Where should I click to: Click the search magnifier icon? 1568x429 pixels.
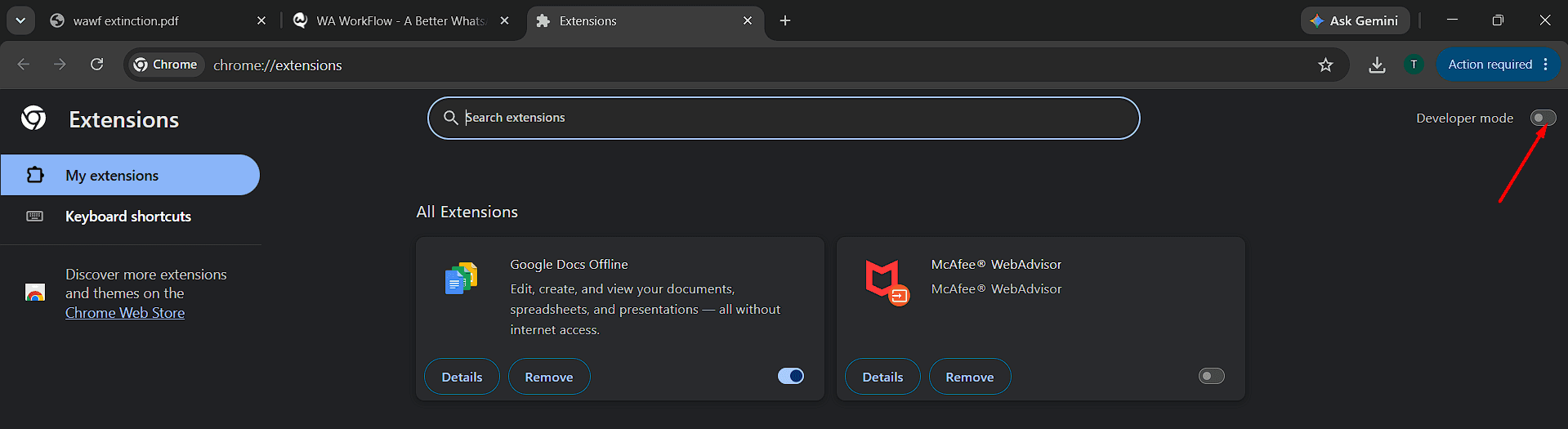[x=450, y=118]
